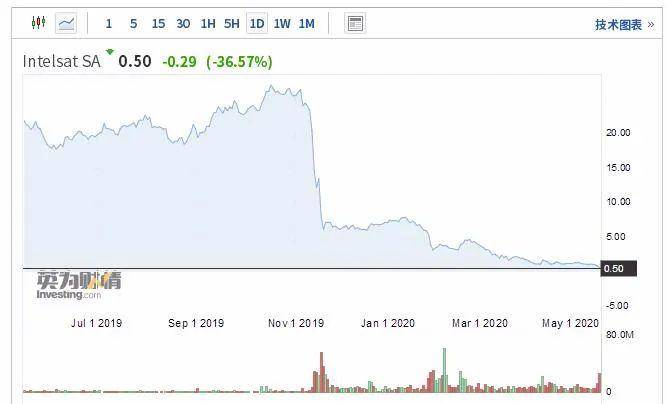Click the 0.50 current price label on axis

(614, 269)
